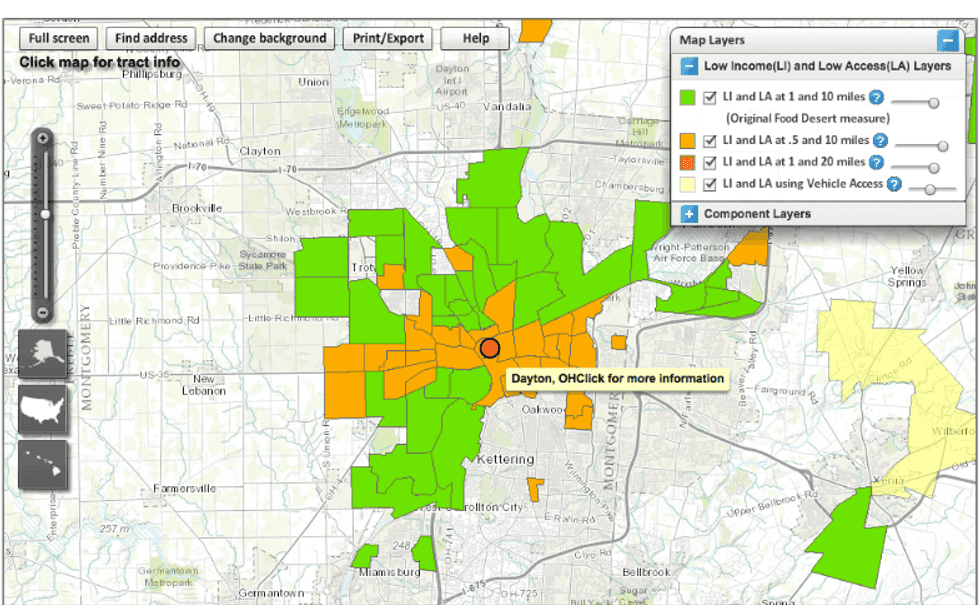Click the zoom out minus icon
The width and height of the screenshot is (980, 605).
pos(42,312)
